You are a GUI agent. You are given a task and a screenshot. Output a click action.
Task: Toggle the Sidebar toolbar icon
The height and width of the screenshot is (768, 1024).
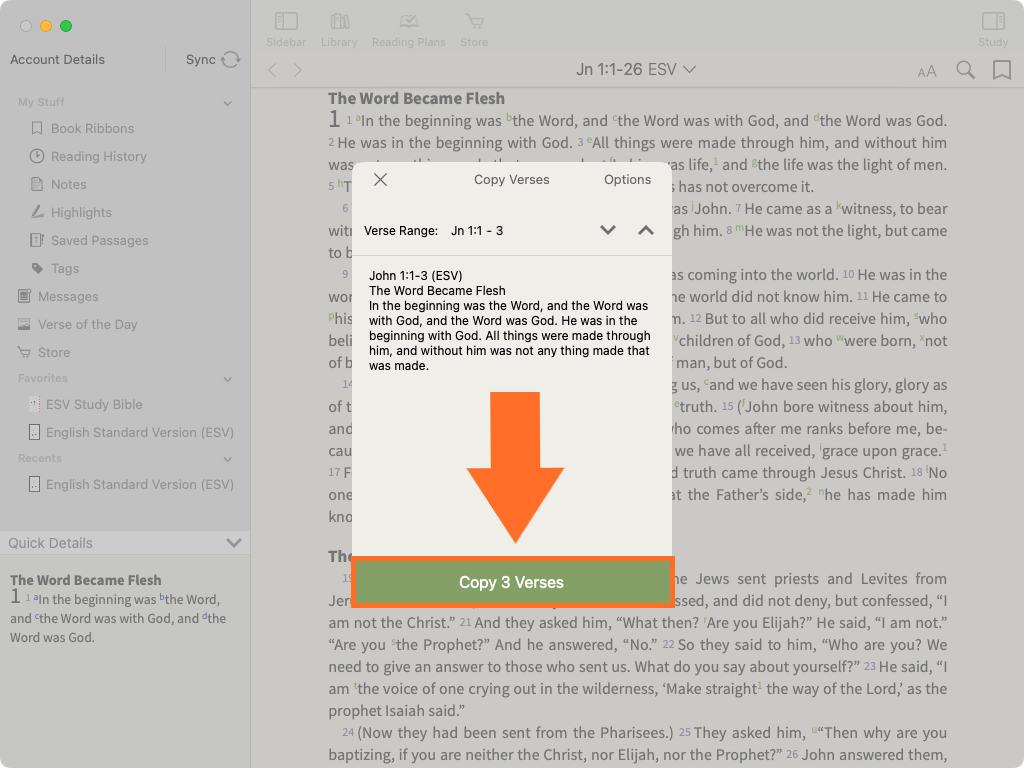[286, 22]
